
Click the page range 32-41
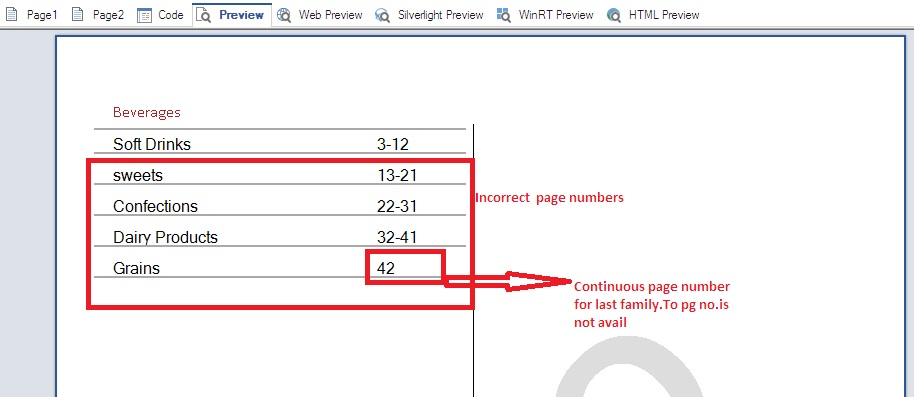(x=397, y=237)
